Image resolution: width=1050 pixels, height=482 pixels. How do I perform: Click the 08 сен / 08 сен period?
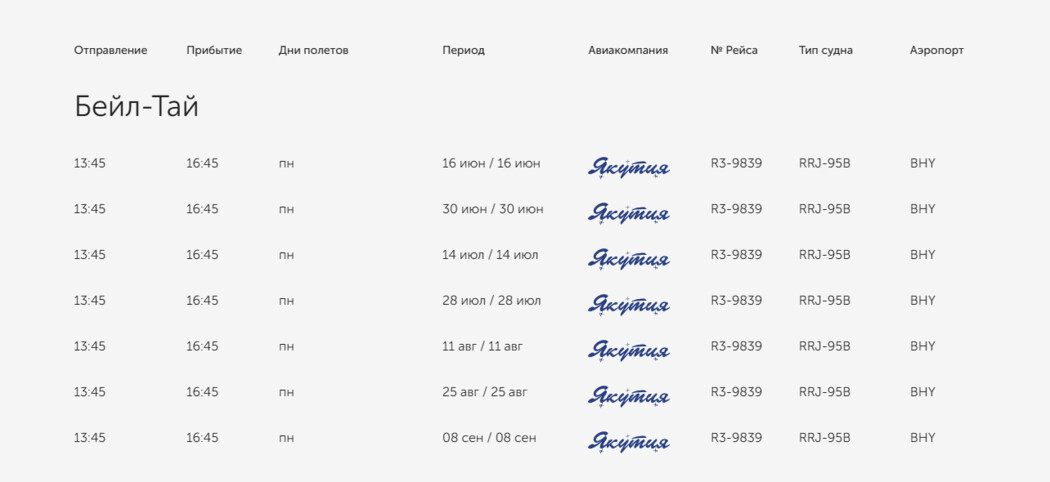click(489, 438)
